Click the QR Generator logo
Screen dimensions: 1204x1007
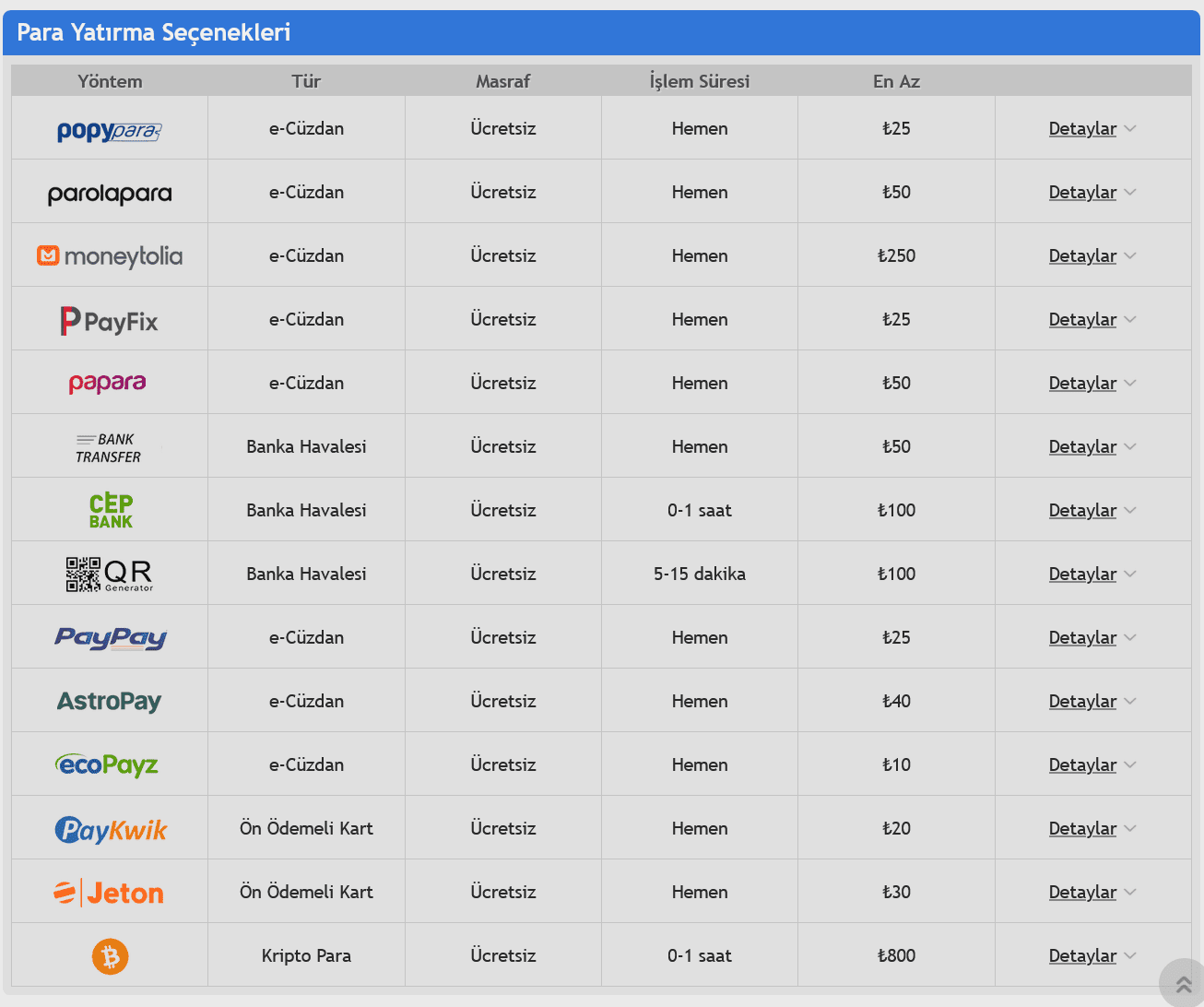point(110,575)
